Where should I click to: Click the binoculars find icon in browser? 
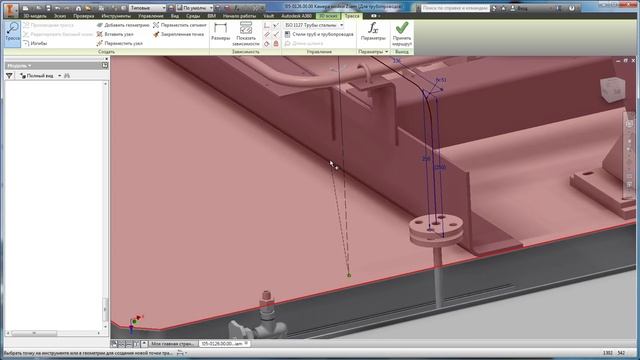(x=67, y=76)
